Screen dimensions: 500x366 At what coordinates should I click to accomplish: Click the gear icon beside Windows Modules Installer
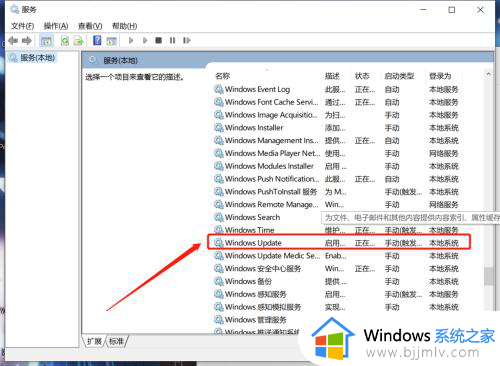219,166
